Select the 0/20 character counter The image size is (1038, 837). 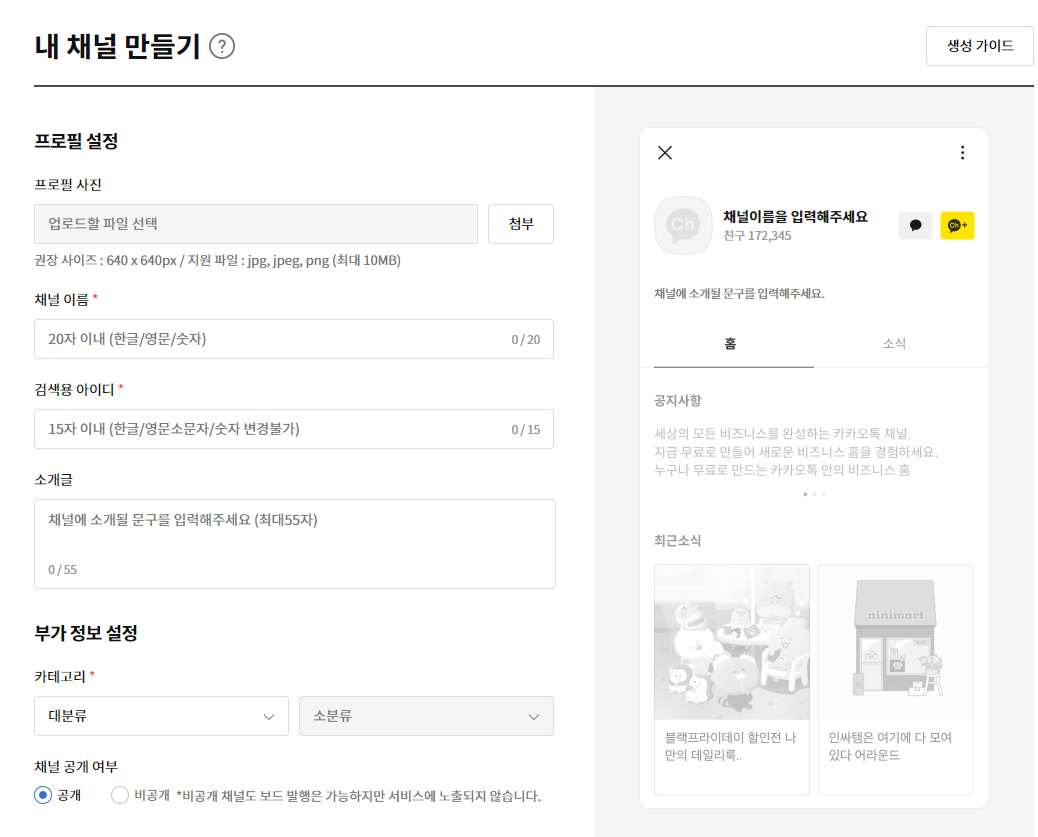[x=526, y=340]
